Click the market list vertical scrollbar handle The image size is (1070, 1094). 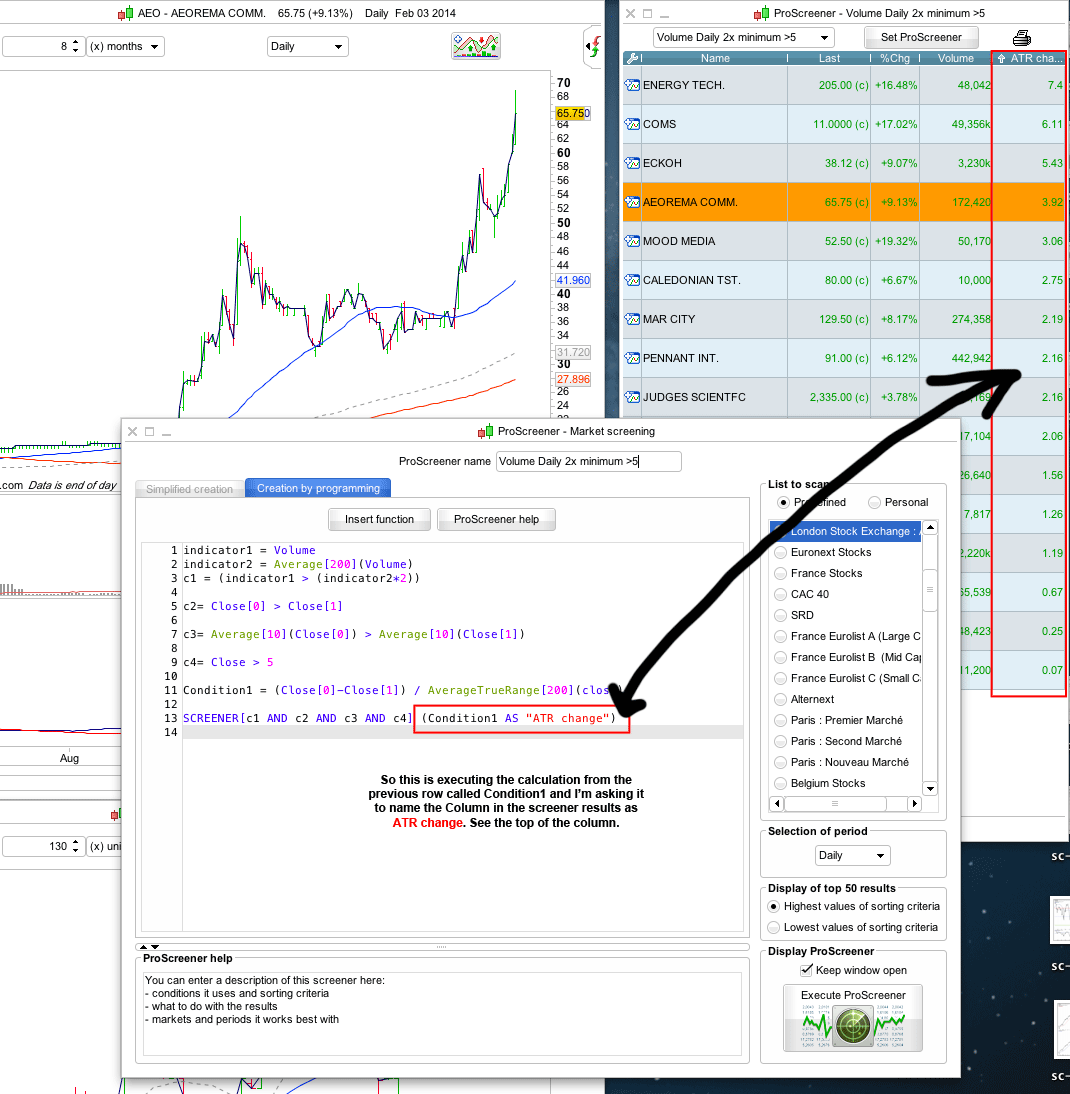coord(930,590)
